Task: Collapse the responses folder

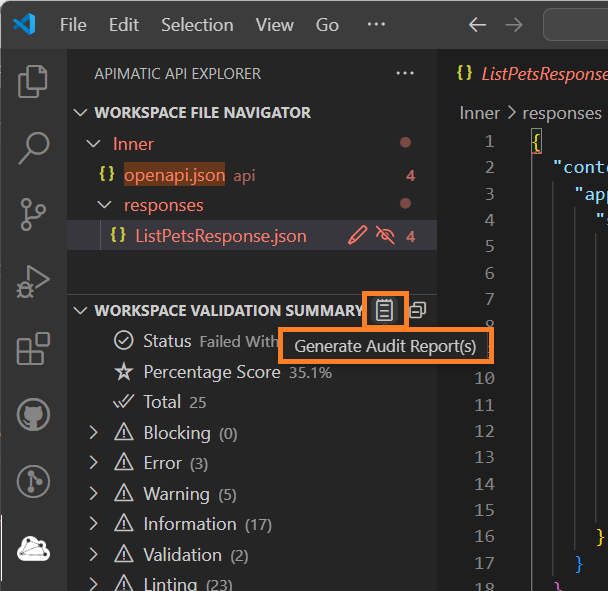Action: pos(104,204)
